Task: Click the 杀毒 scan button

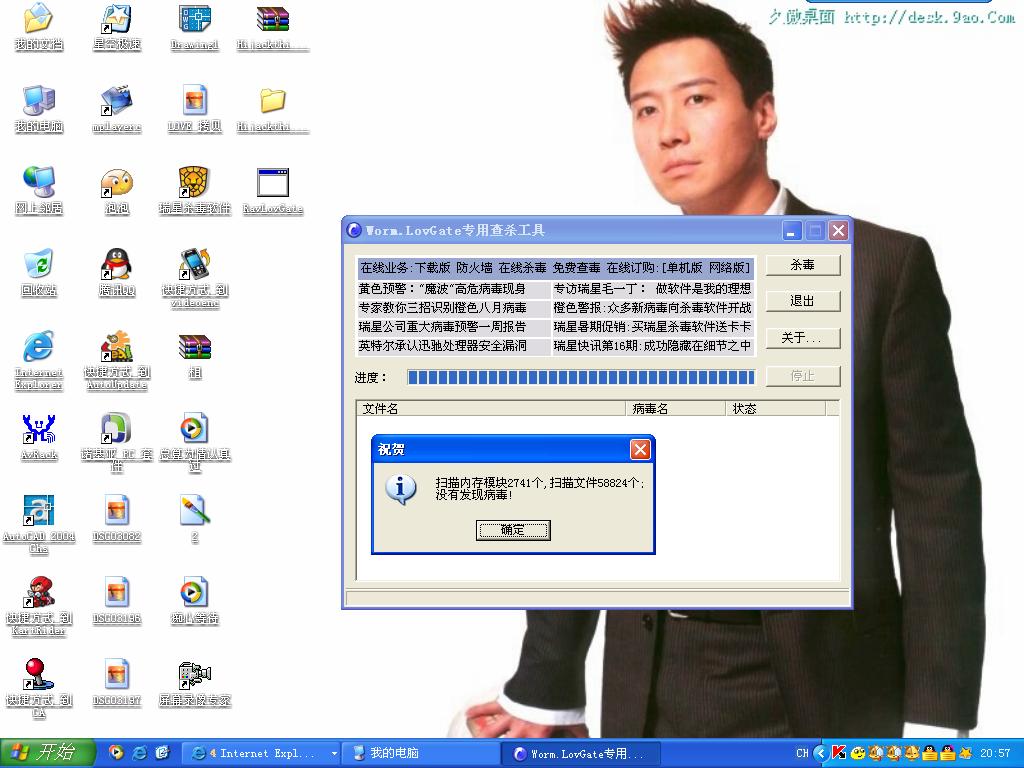Action: [x=803, y=265]
